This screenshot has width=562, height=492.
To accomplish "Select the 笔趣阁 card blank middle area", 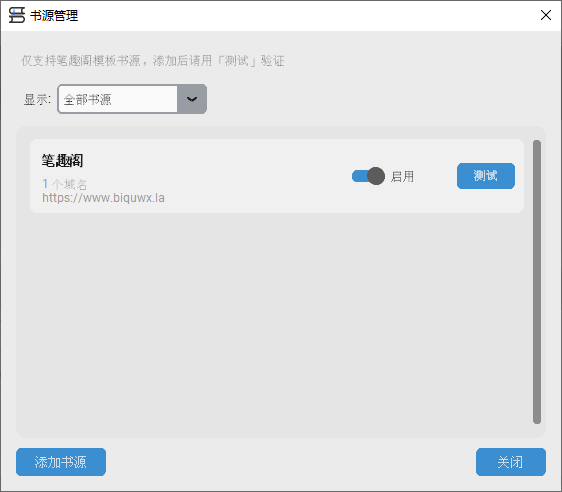I will [251, 176].
